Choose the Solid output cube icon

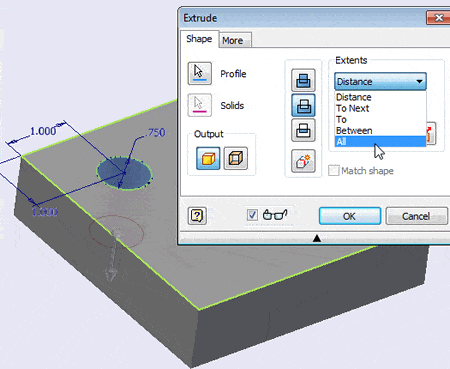(x=208, y=158)
